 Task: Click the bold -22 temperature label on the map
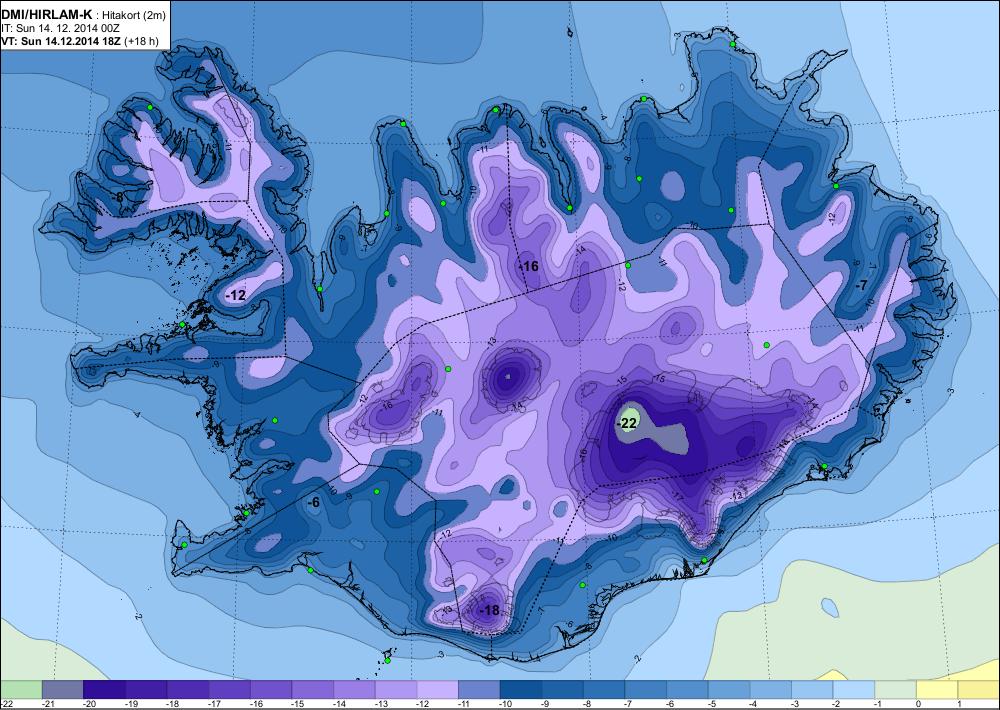click(x=628, y=423)
